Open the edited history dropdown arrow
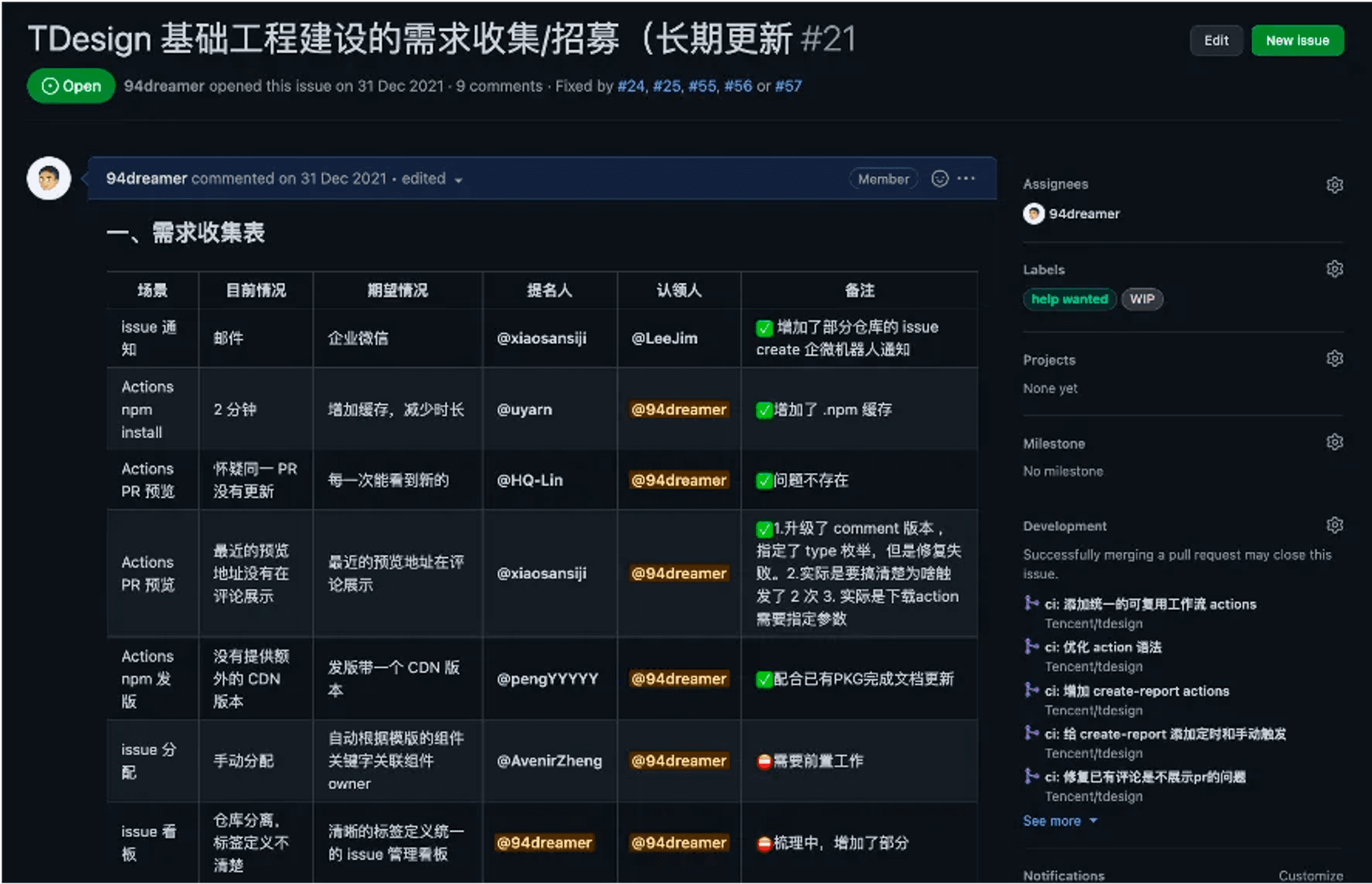Viewport: 1372px width, 884px height. [458, 180]
